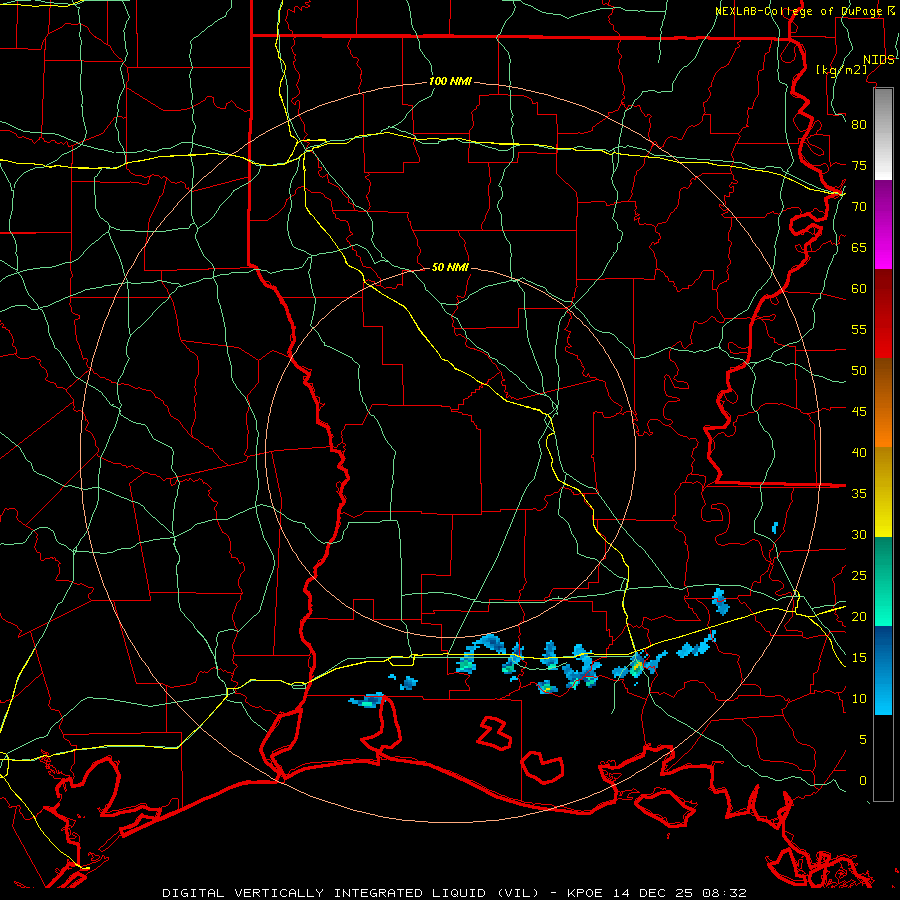
Task: Click the 30 scale tick label
Action: coord(859,534)
